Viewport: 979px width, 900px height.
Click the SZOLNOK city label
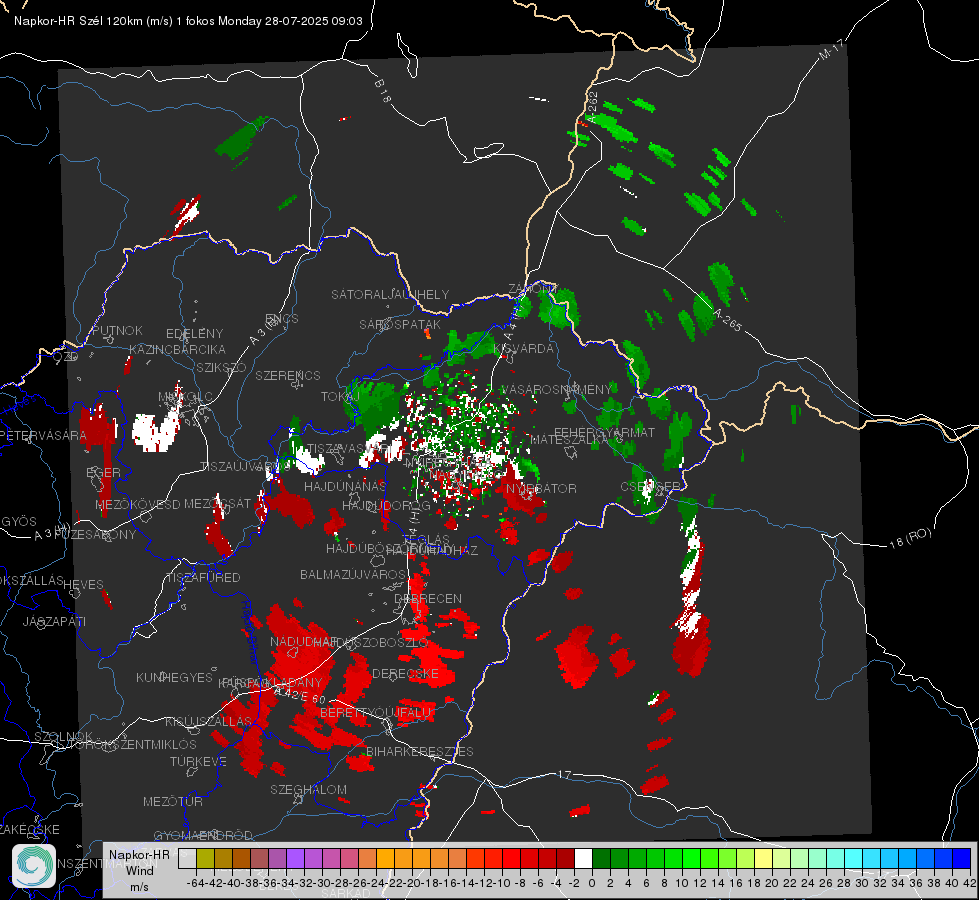[x=63, y=736]
